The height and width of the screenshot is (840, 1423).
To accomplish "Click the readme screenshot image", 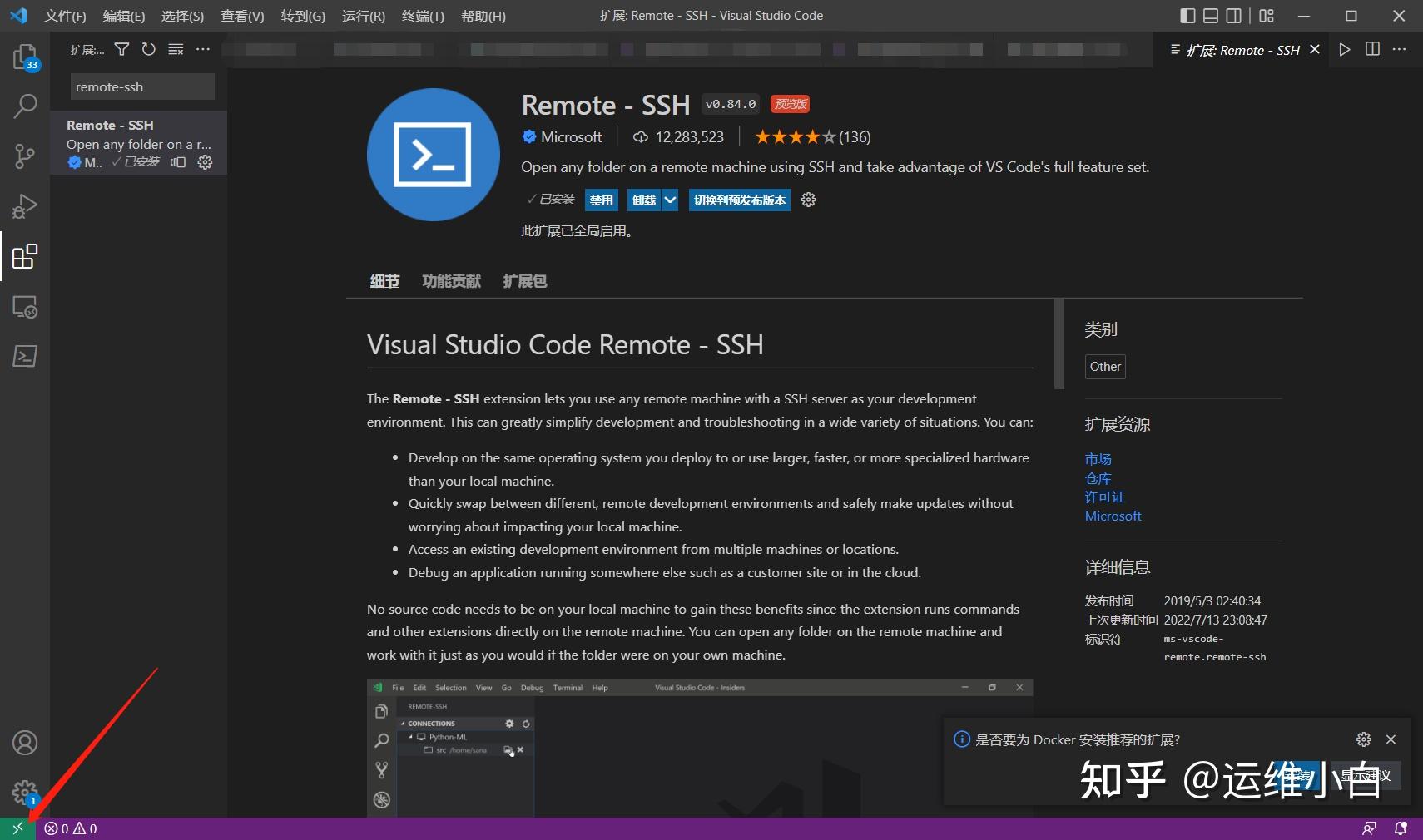I will tap(700, 748).
